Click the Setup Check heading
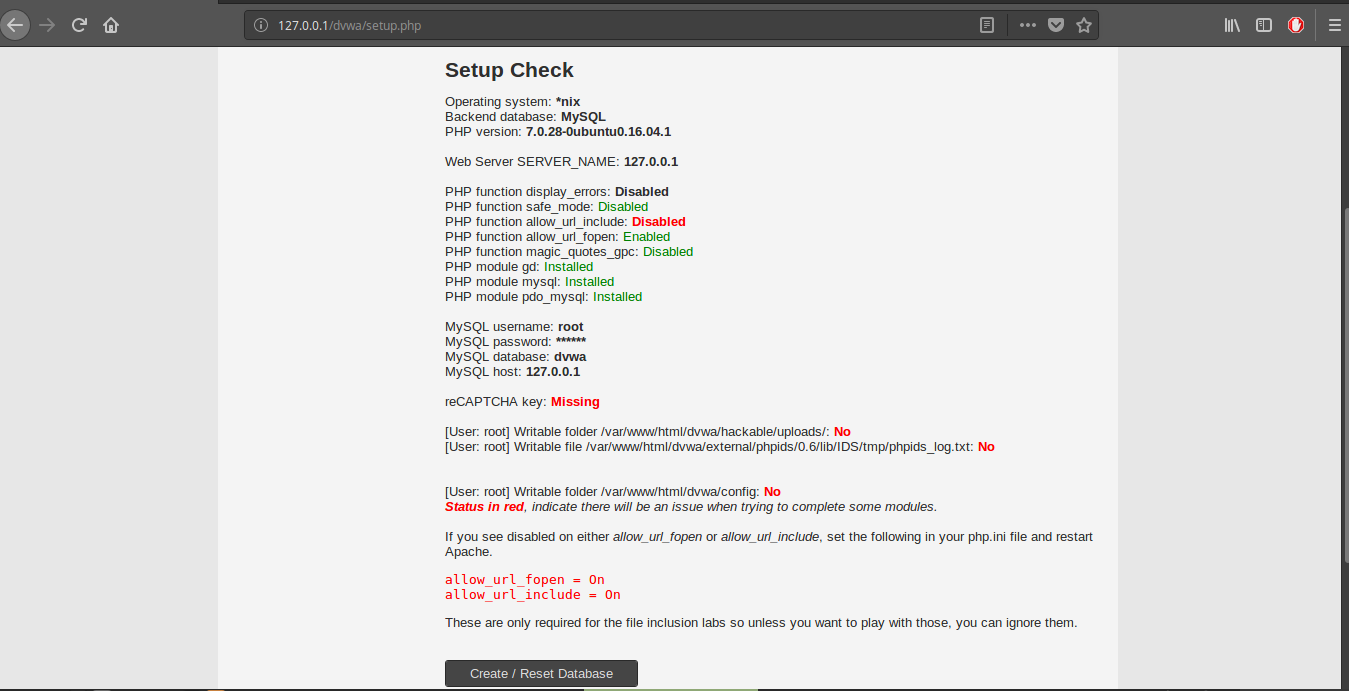1349x691 pixels. coord(508,70)
